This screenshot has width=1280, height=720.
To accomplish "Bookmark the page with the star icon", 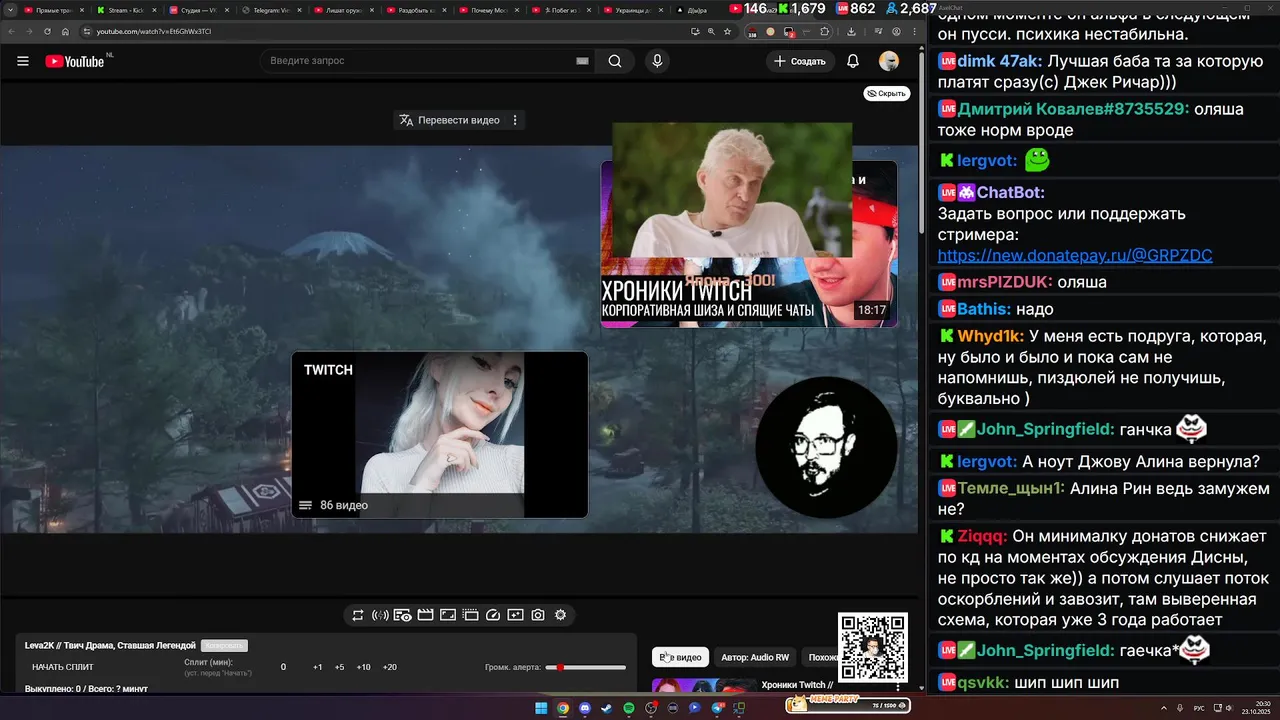I will coord(727,32).
